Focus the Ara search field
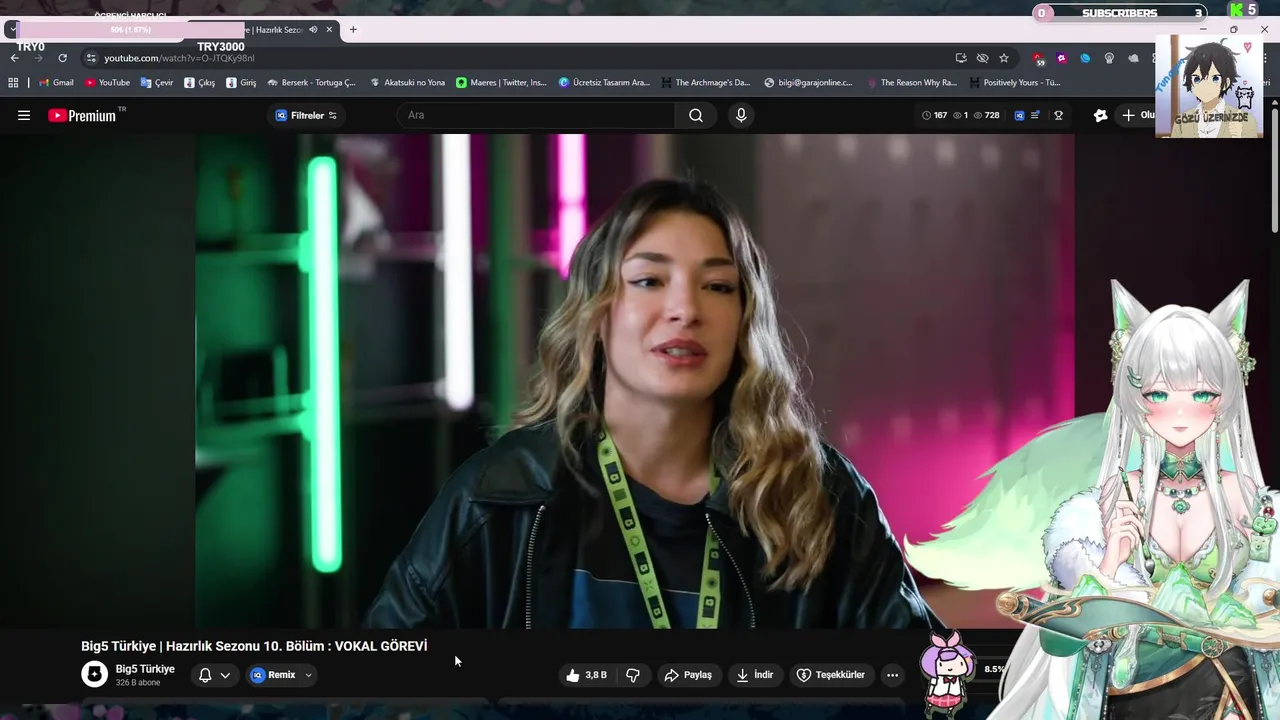The width and height of the screenshot is (1280, 720). 538,115
